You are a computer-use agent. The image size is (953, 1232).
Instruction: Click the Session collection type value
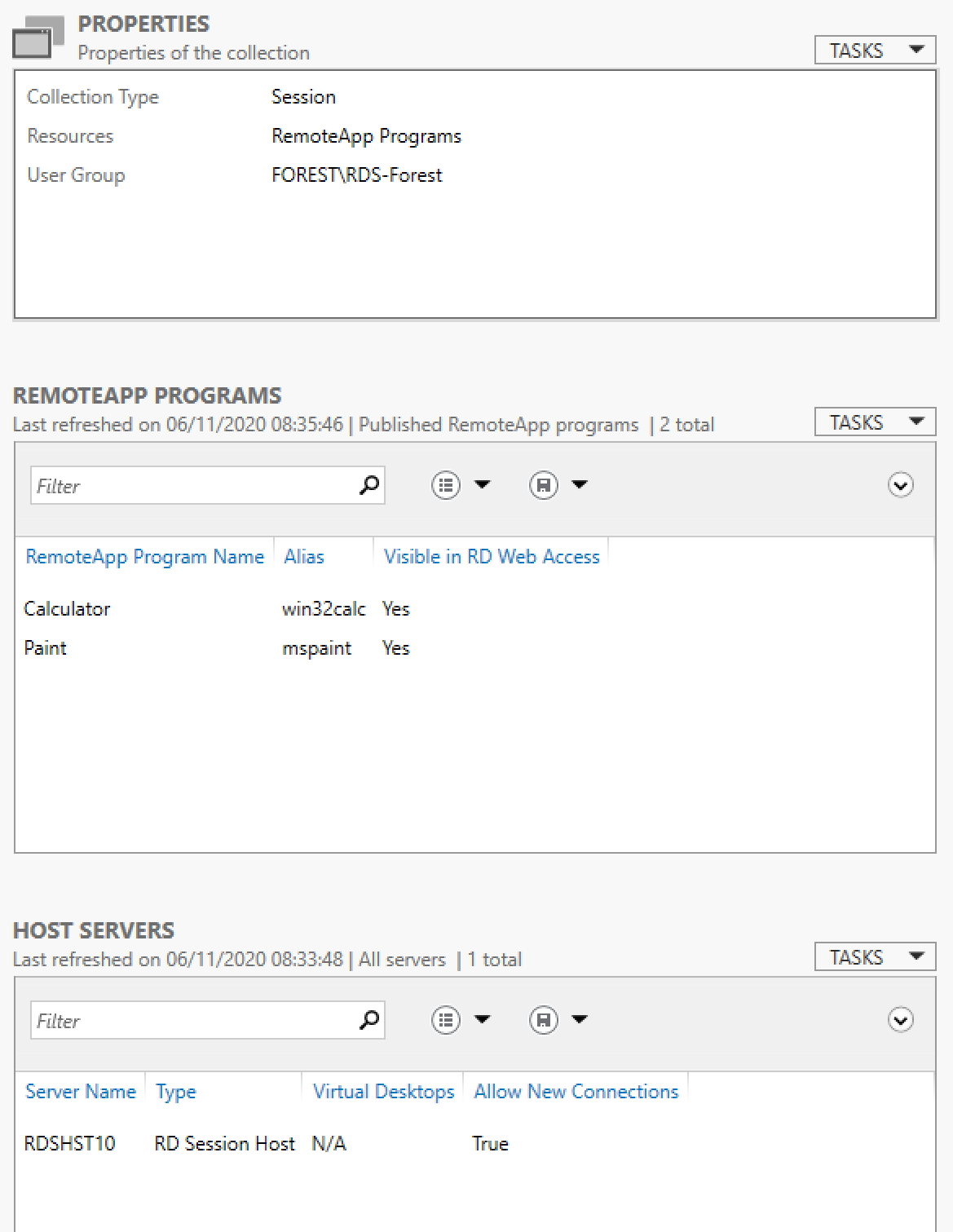(x=304, y=96)
